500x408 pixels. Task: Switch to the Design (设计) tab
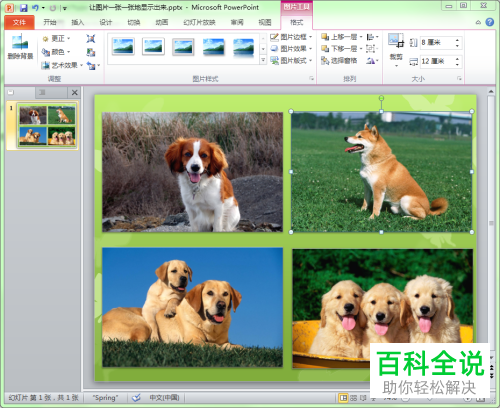click(x=105, y=22)
